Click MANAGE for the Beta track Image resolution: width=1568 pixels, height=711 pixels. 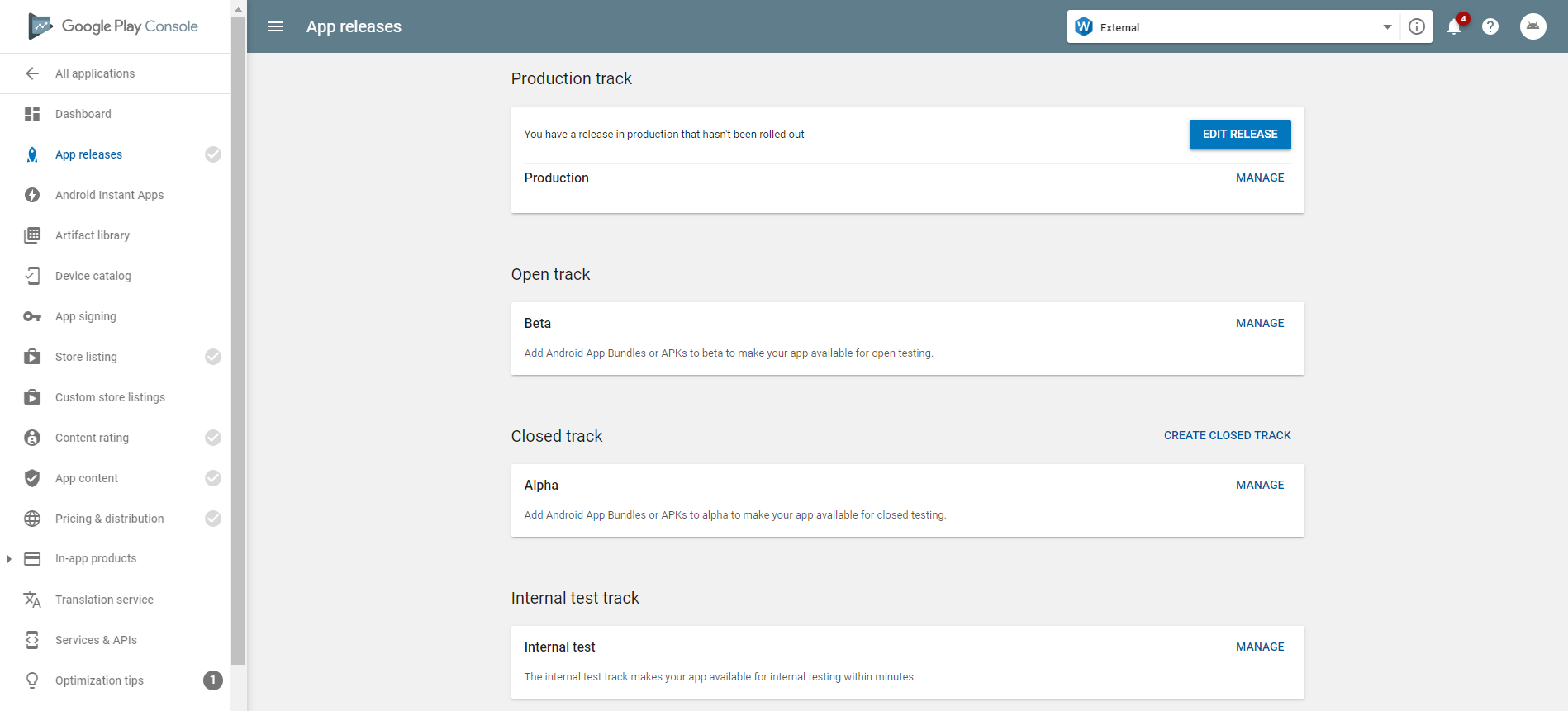coord(1260,323)
